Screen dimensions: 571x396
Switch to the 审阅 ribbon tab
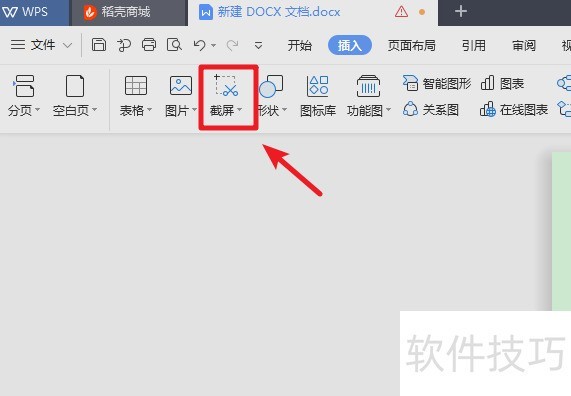(x=524, y=46)
